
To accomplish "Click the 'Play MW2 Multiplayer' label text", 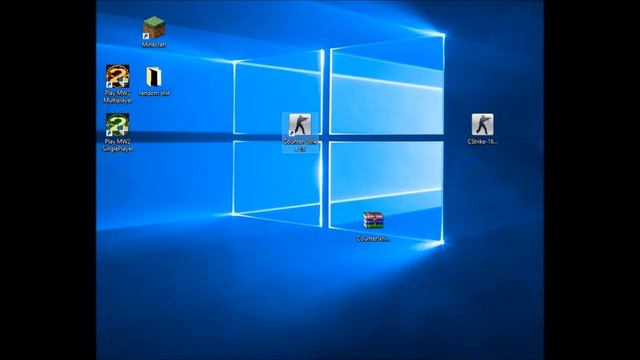I will (118, 97).
